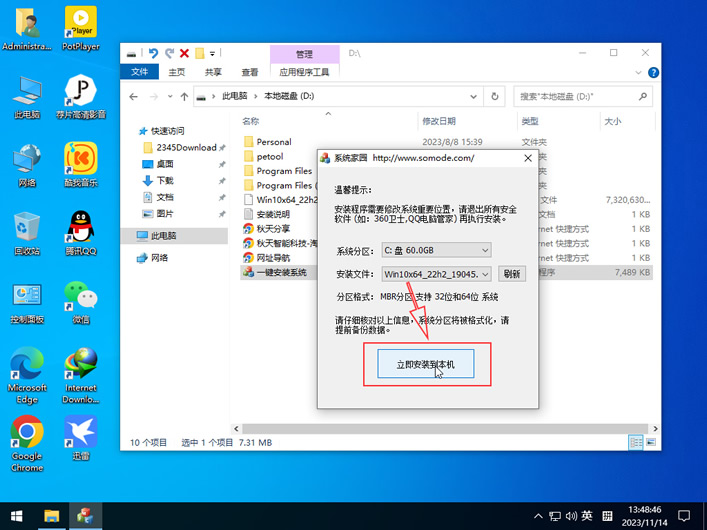This screenshot has width=707, height=530.
Task: Switch to details view layout icon
Action: pyautogui.click(x=636, y=442)
